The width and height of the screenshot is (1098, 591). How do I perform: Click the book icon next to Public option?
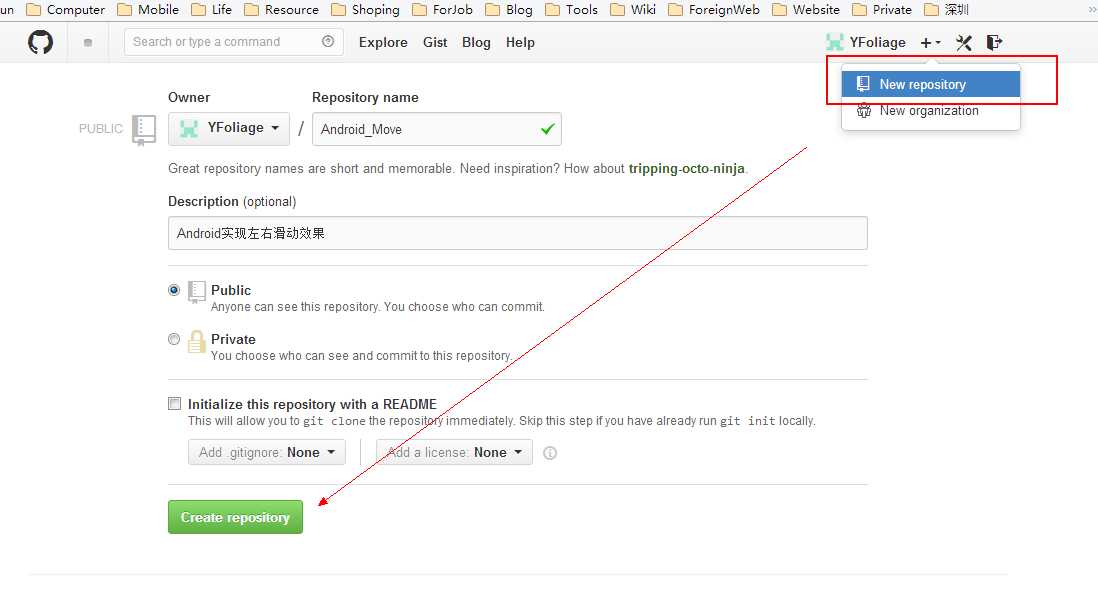(197, 292)
